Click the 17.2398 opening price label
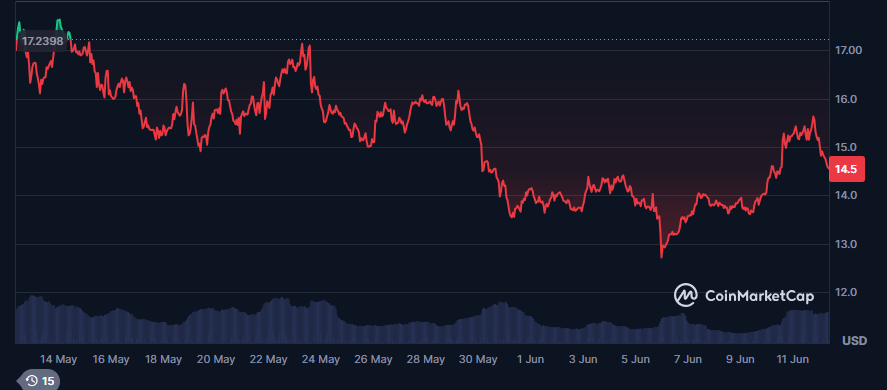Screen dimensions: 887x390 [x=42, y=41]
